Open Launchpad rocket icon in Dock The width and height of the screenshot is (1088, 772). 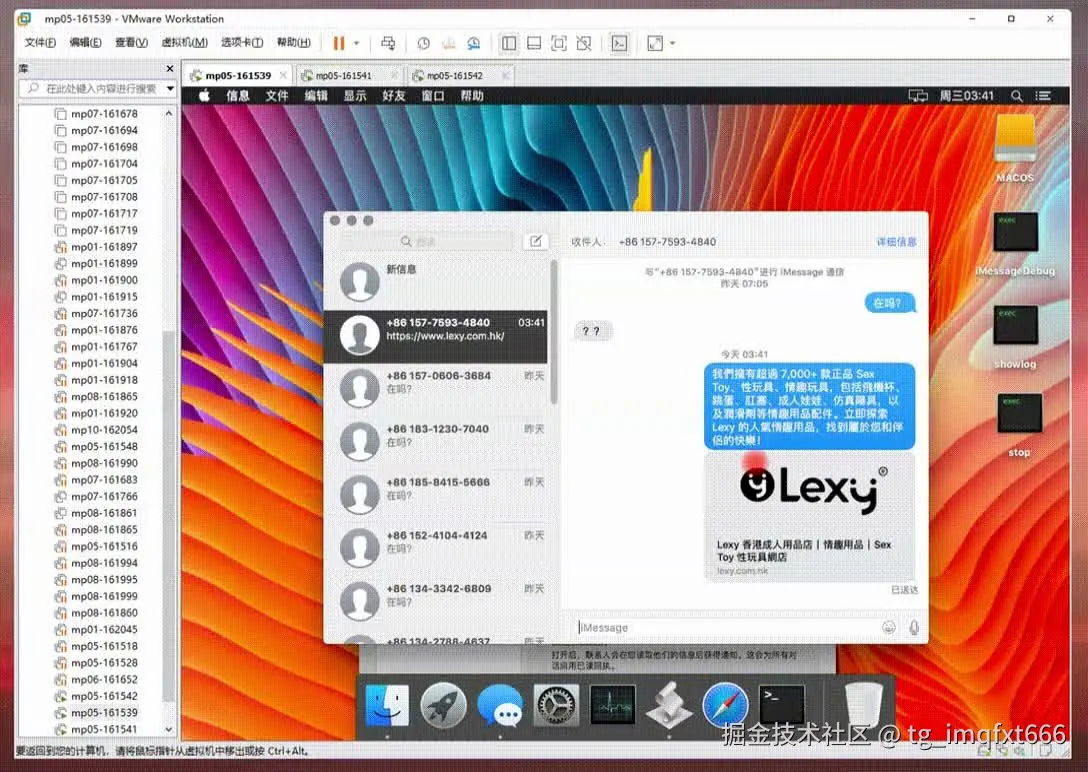443,705
